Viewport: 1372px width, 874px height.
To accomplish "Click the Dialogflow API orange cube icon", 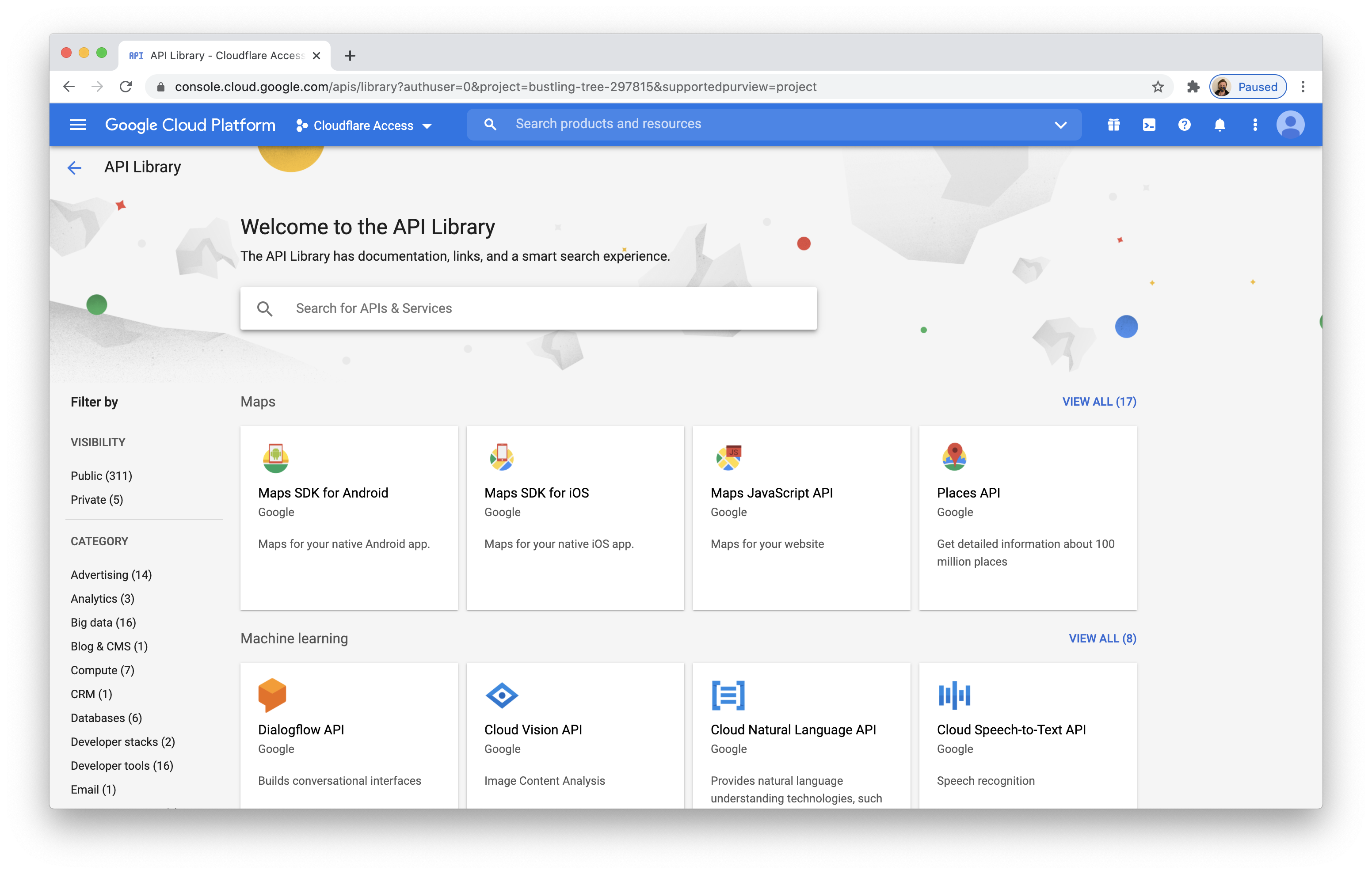I will [273, 695].
